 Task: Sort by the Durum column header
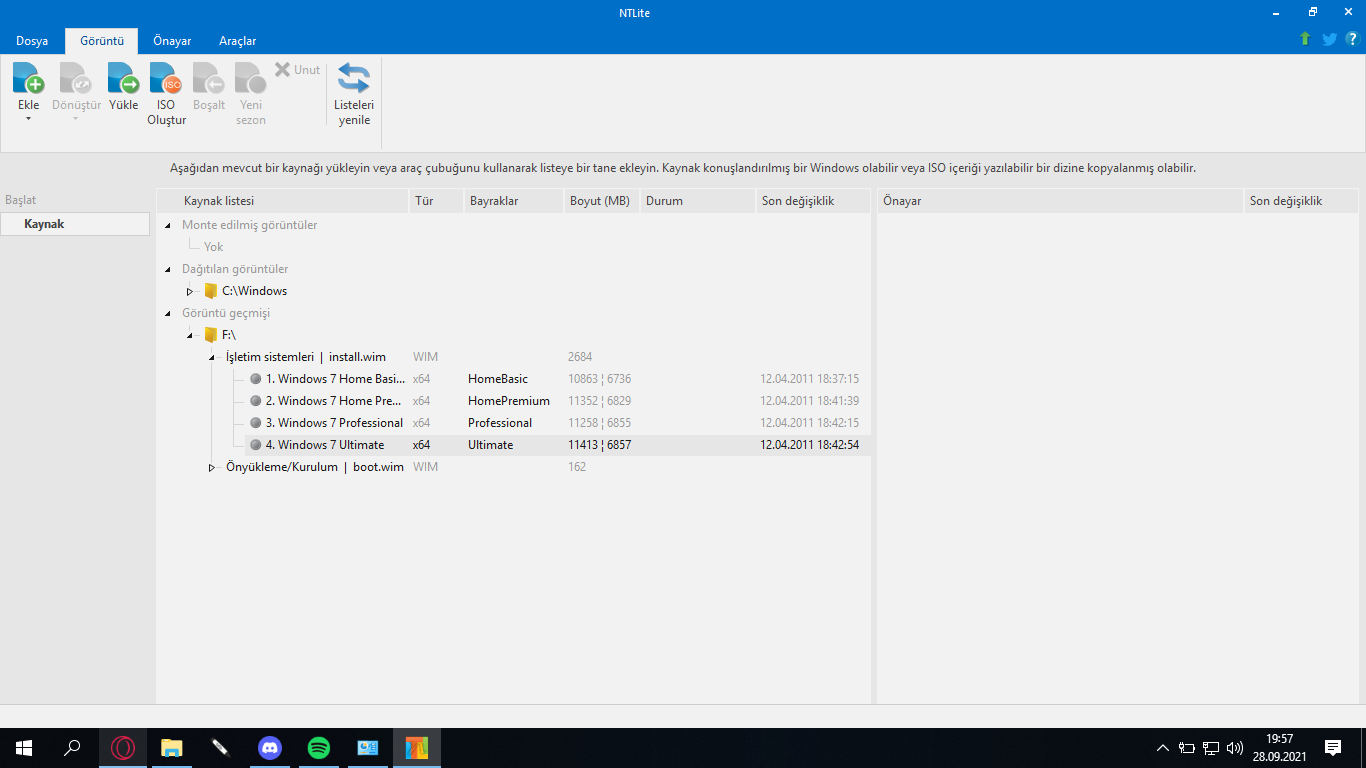pyautogui.click(x=697, y=201)
